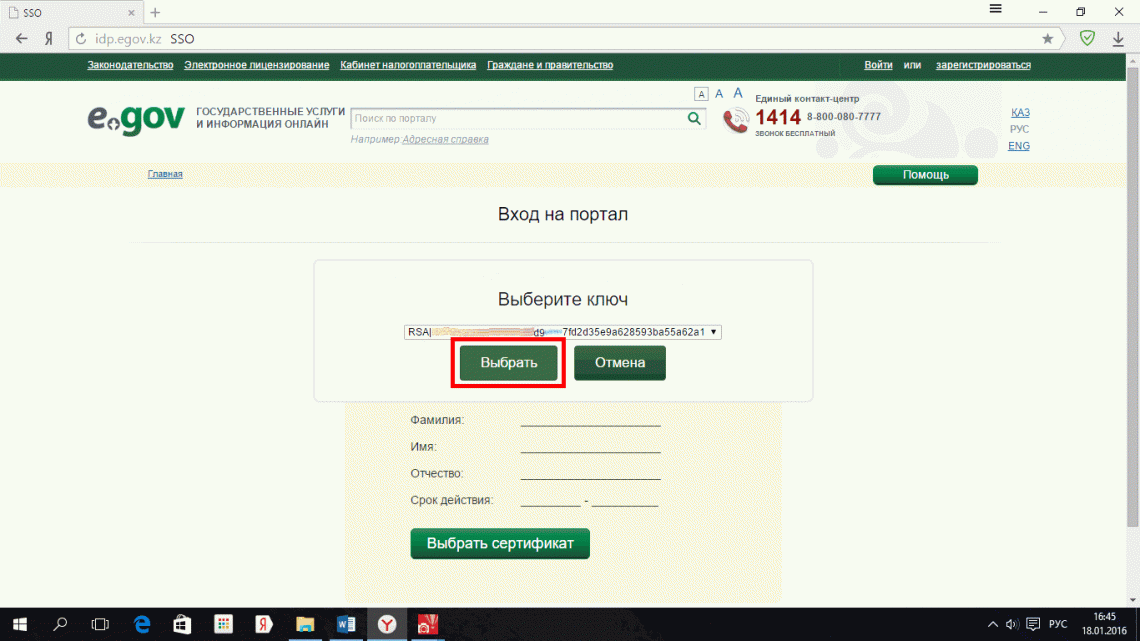Click the зарегистрироваться link
1140x641 pixels.
click(982, 63)
